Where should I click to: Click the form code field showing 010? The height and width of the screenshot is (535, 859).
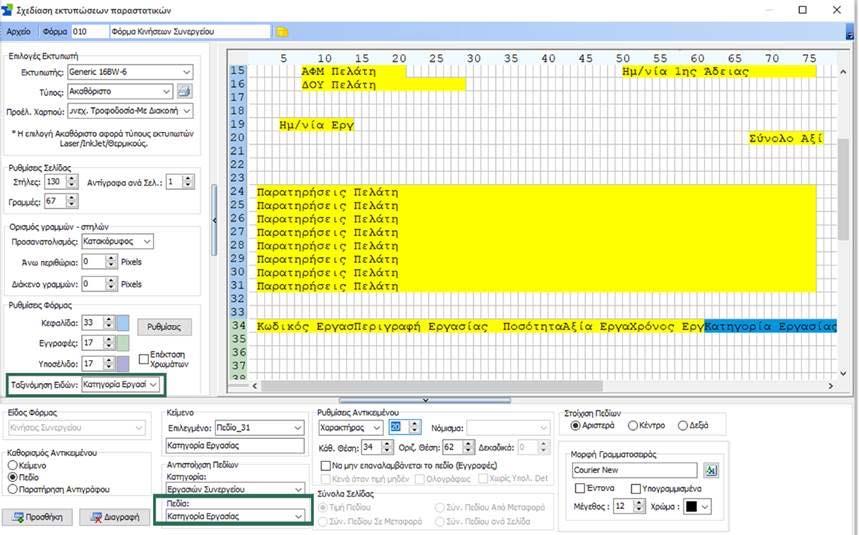(x=90, y=32)
